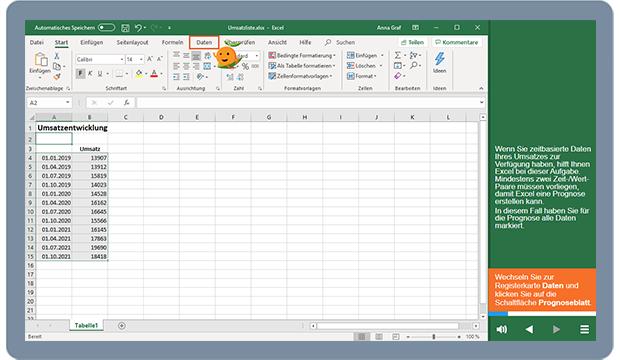Click the left align text icon

click(x=176, y=66)
